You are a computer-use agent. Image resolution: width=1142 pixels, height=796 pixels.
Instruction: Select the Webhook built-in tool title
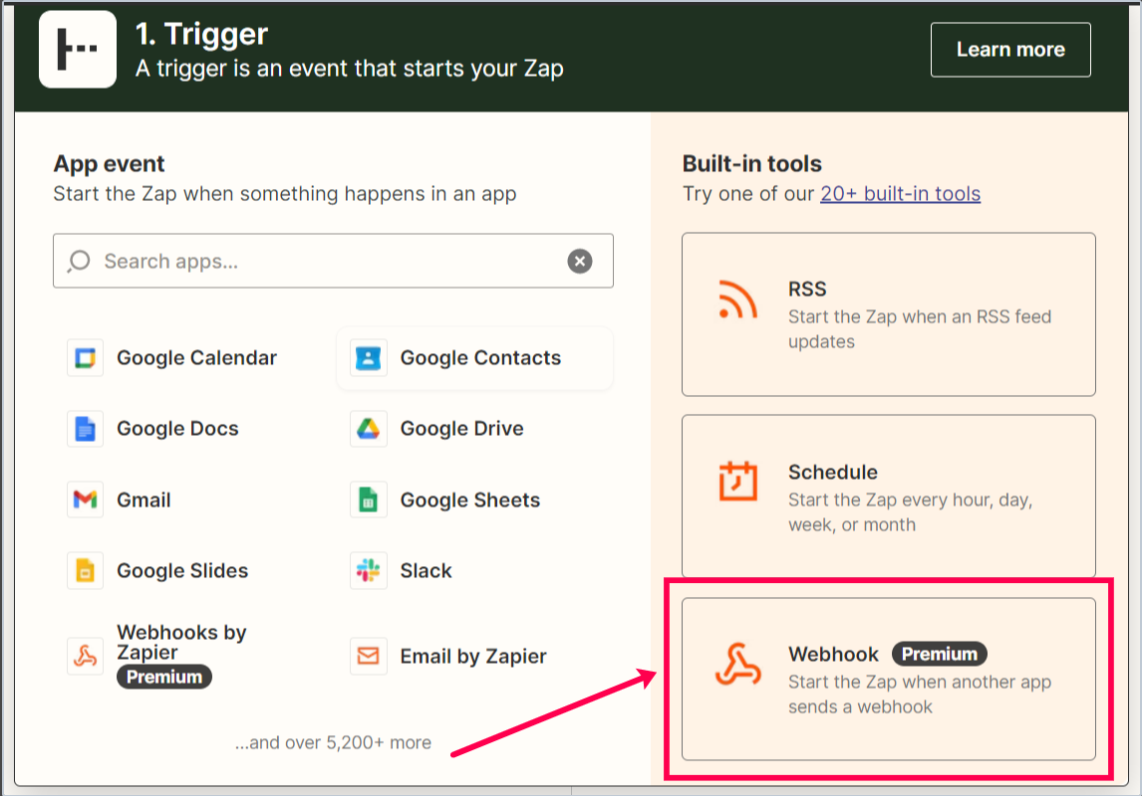coord(833,654)
